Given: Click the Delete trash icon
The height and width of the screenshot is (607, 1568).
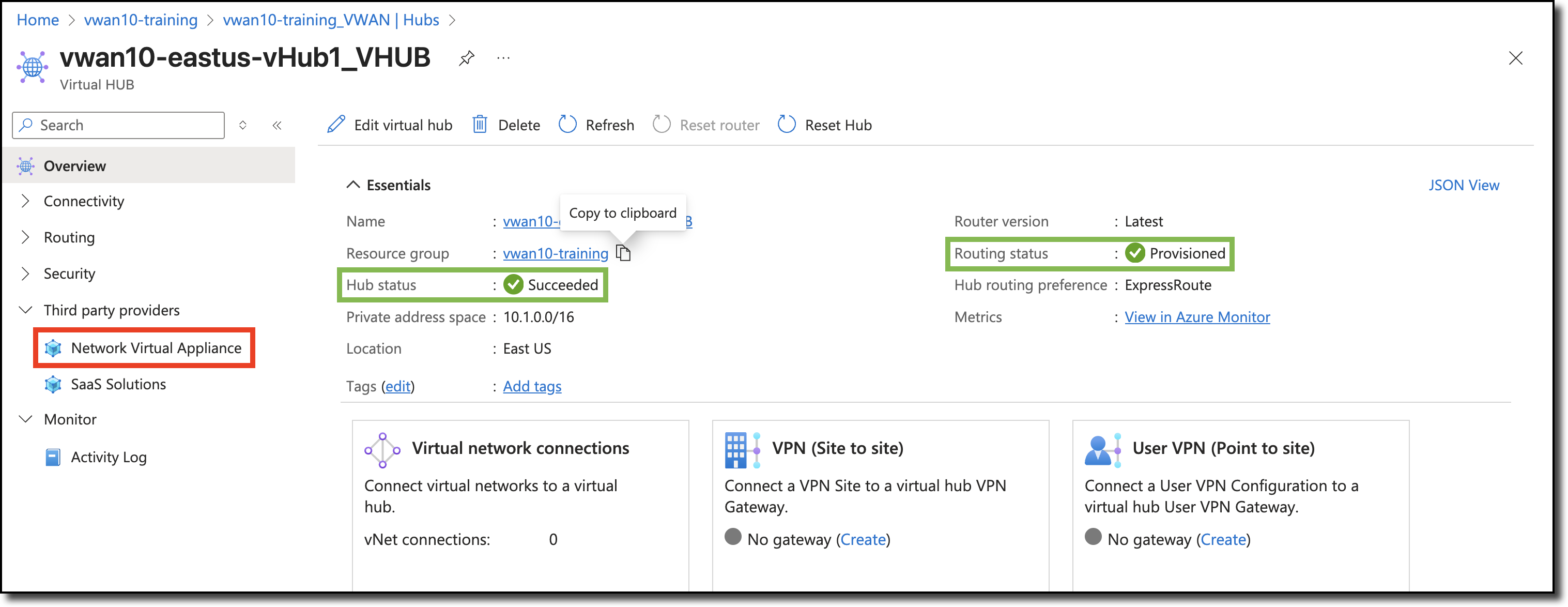Looking at the screenshot, I should pyautogui.click(x=480, y=125).
